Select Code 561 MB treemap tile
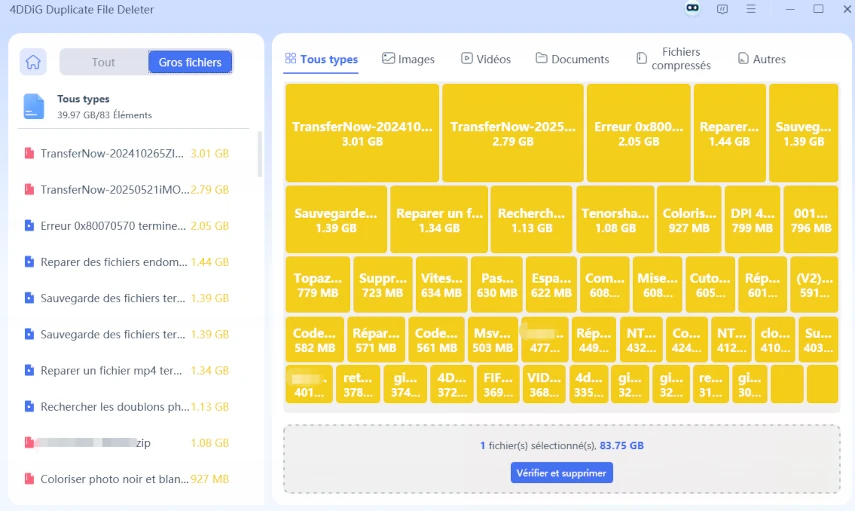The height and width of the screenshot is (511, 855). (437, 340)
